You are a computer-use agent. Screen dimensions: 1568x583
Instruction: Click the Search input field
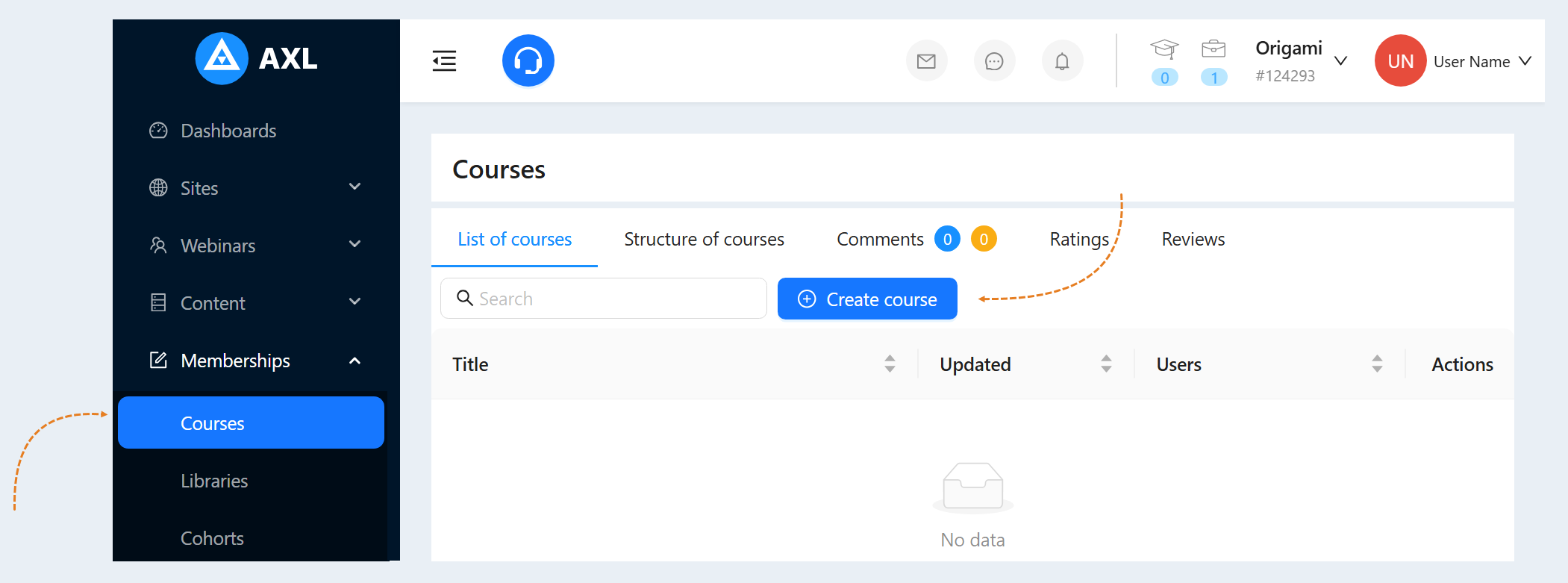603,299
